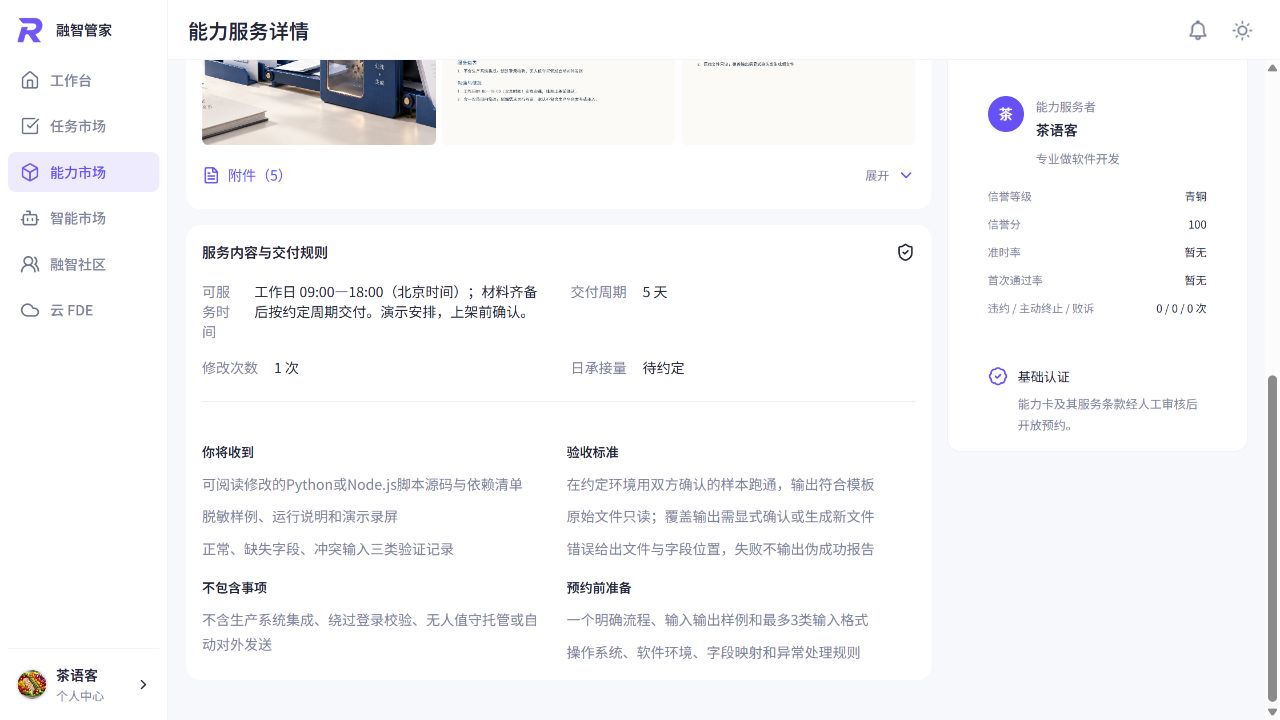Viewport: 1280px width, 720px height.
Task: Click 信誉等级 value 青铜
Action: 1196,197
